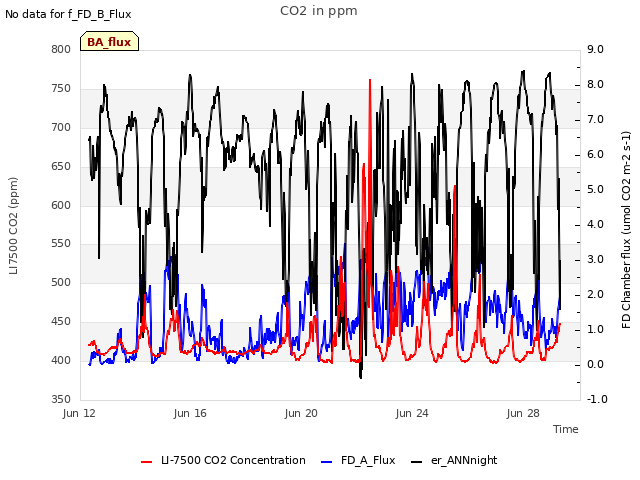Image resolution: width=640 pixels, height=480 pixels.
Task: Click the 450 left axis value
Action: point(61,322)
